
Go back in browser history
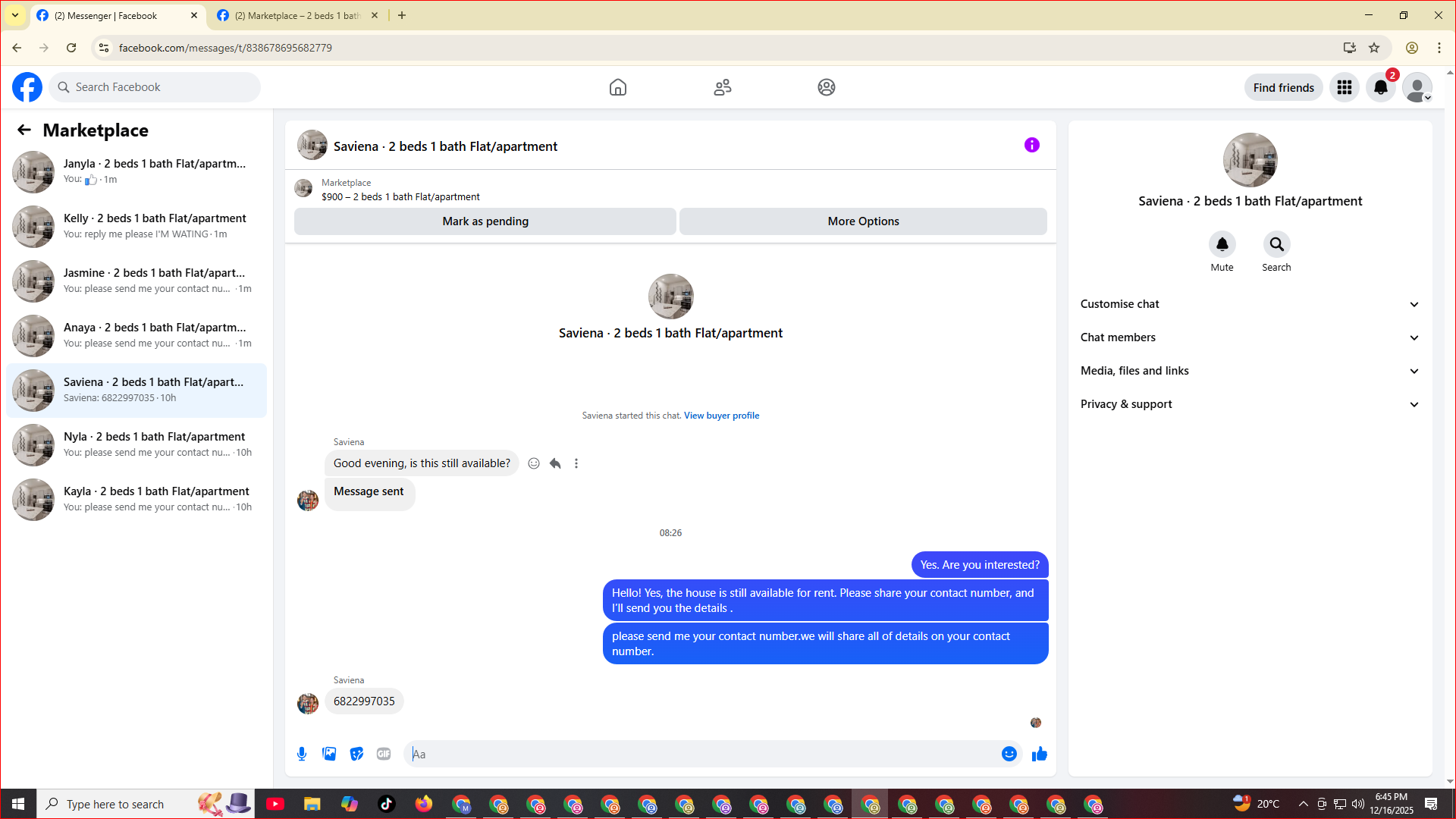coord(17,48)
